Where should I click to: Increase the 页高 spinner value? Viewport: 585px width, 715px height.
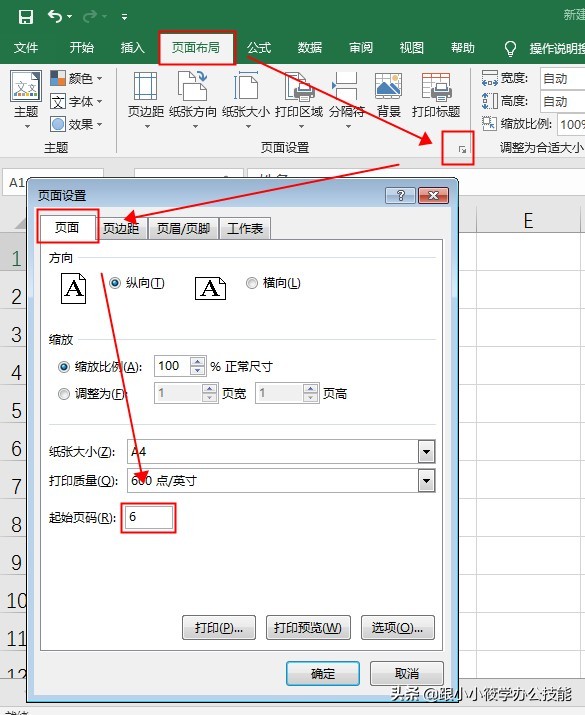pos(311,389)
